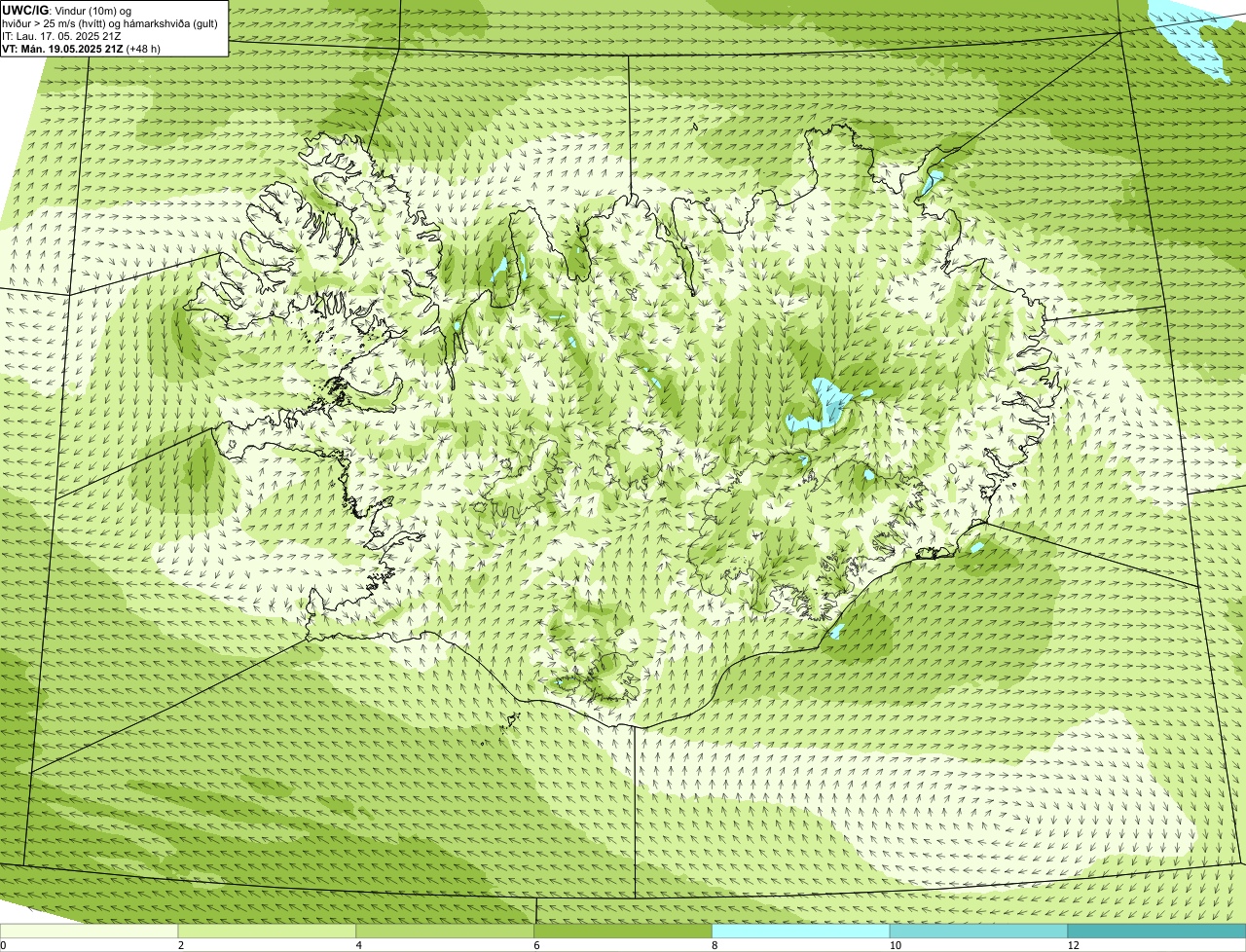The height and width of the screenshot is (952, 1246).
Task: Click the legend tick label '12'
Action: click(x=1073, y=945)
